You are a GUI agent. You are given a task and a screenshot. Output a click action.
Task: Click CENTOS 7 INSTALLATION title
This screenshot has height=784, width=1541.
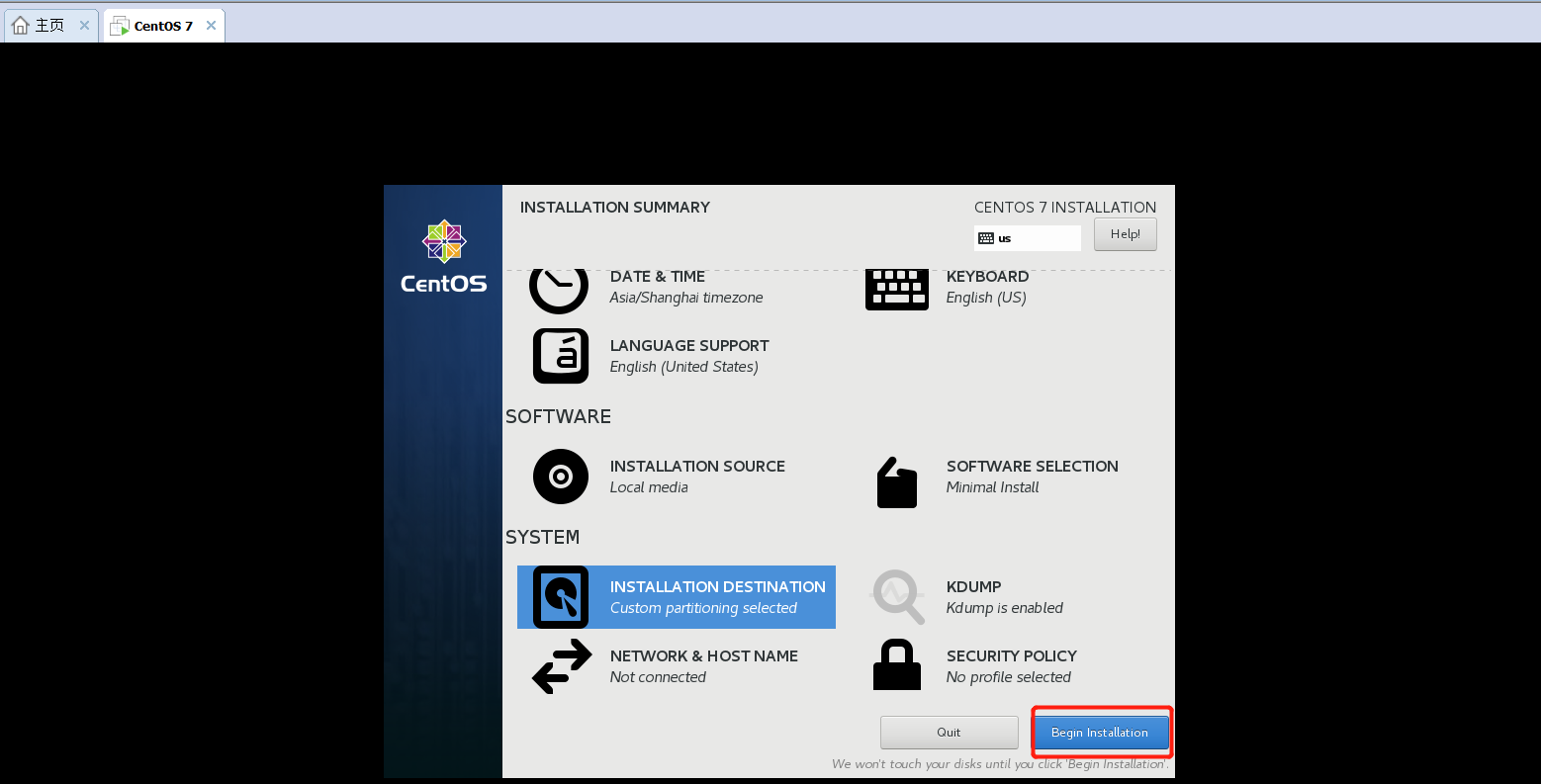1065,208
